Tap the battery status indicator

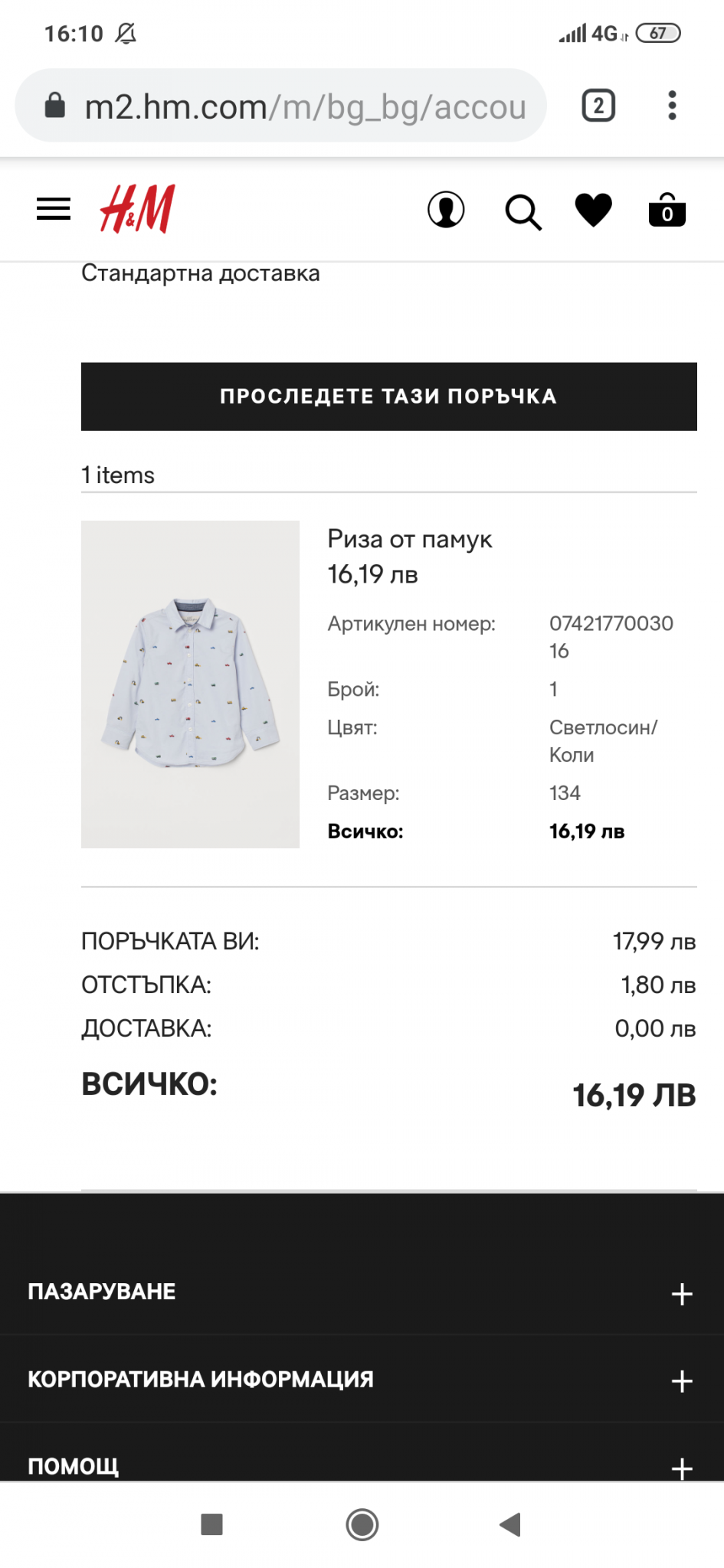click(657, 34)
